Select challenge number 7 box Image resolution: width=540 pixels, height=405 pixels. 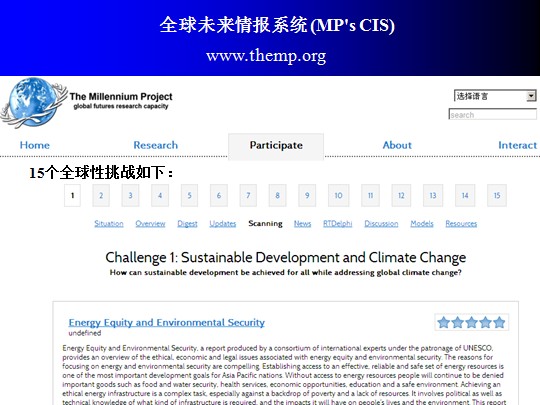point(248,195)
